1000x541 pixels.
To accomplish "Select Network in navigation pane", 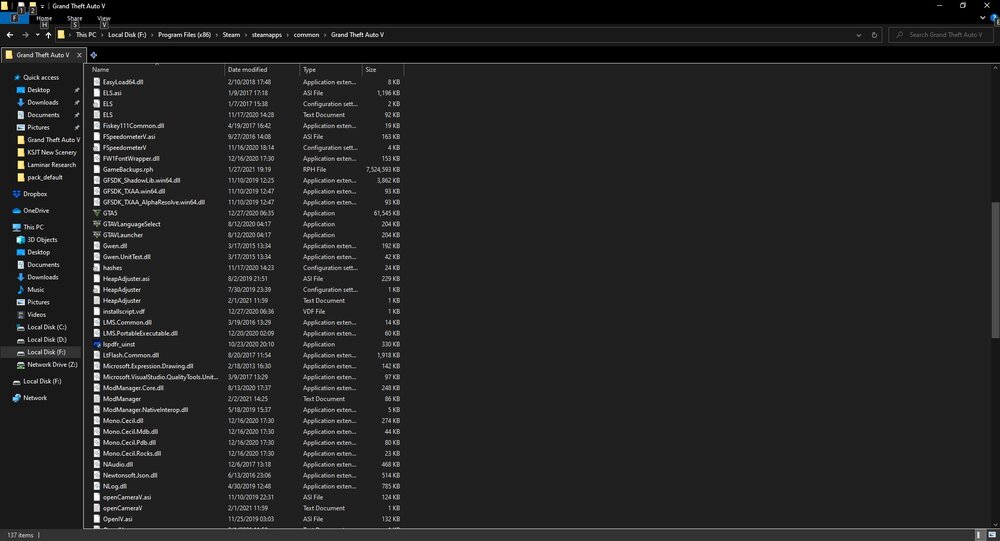I will [x=35, y=398].
